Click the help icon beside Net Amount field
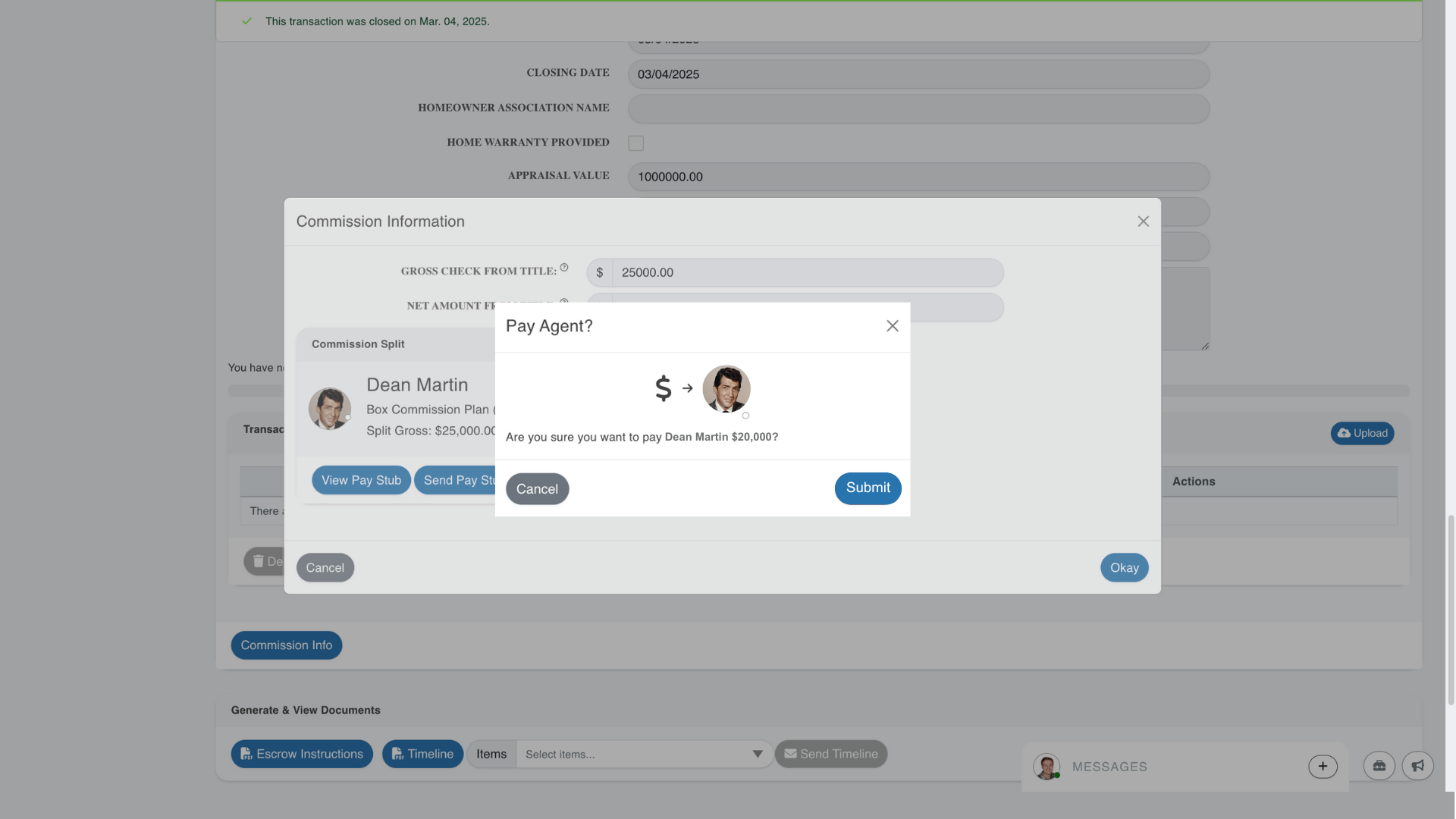 pos(563,302)
